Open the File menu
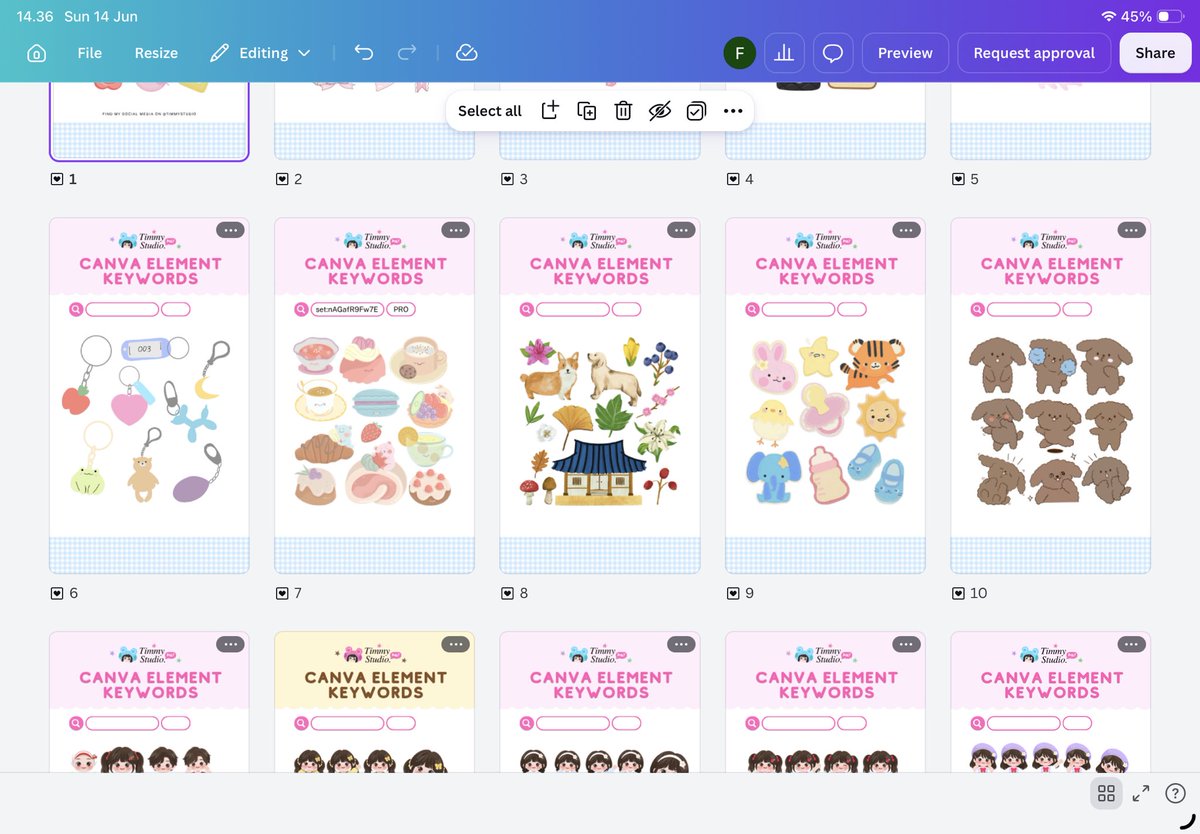Viewport: 1200px width, 834px height. coord(90,53)
